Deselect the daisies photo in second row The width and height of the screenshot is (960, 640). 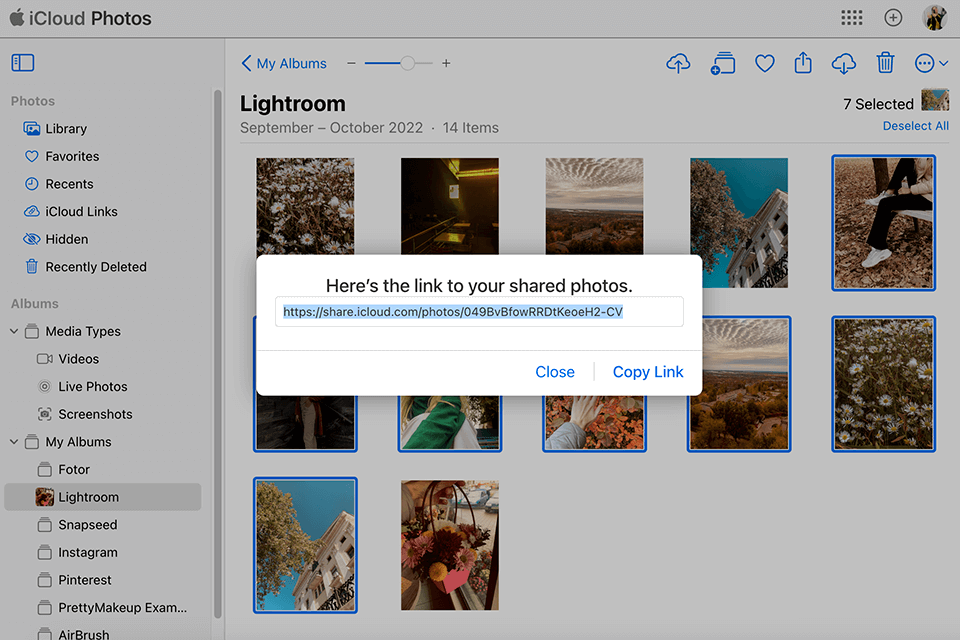(x=883, y=384)
